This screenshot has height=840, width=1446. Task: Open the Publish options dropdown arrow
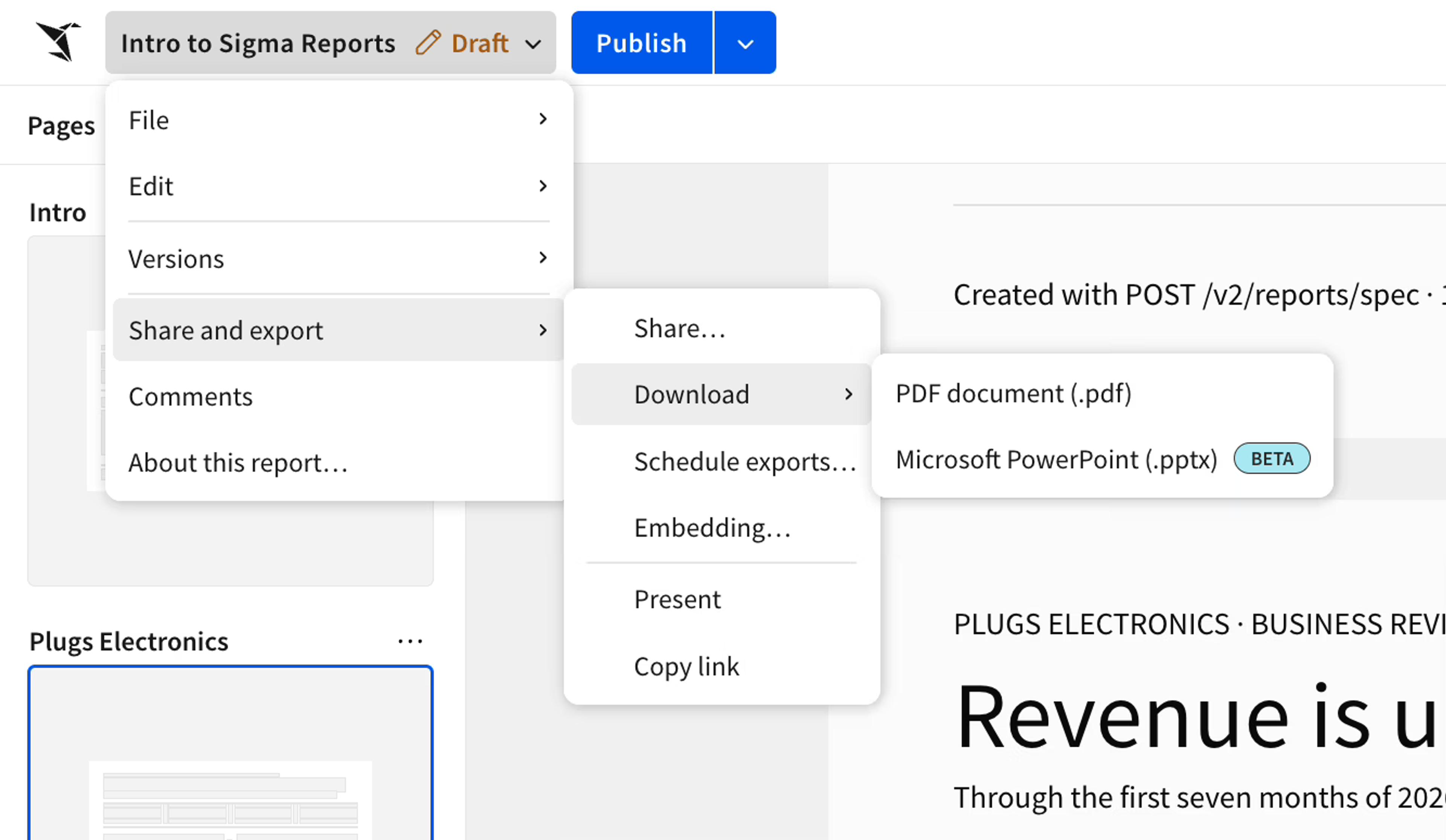pos(745,43)
